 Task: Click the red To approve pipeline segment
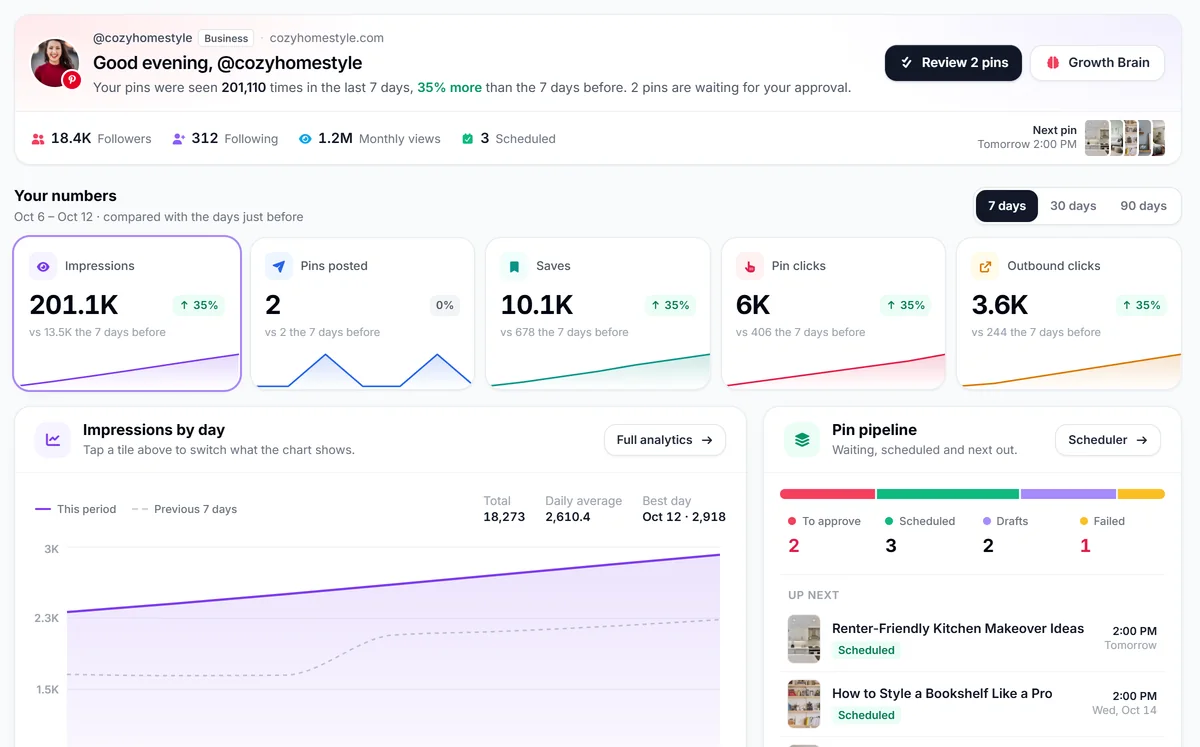click(x=828, y=494)
